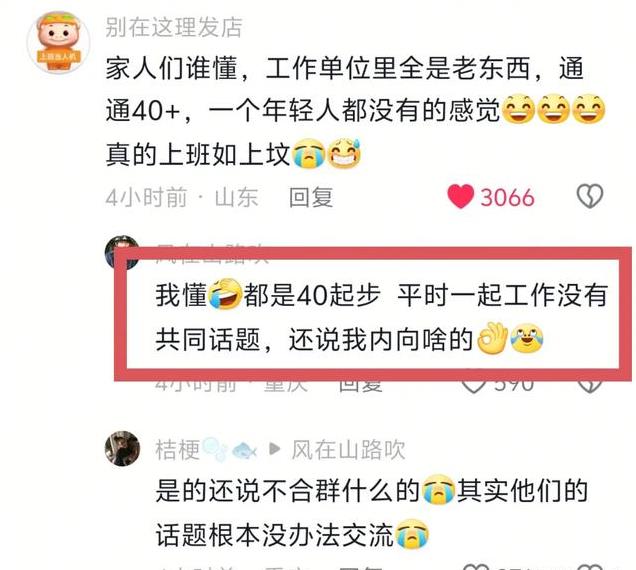The width and height of the screenshot is (636, 570).
Task: Open username 别在这理发店 profile
Action: [174, 27]
